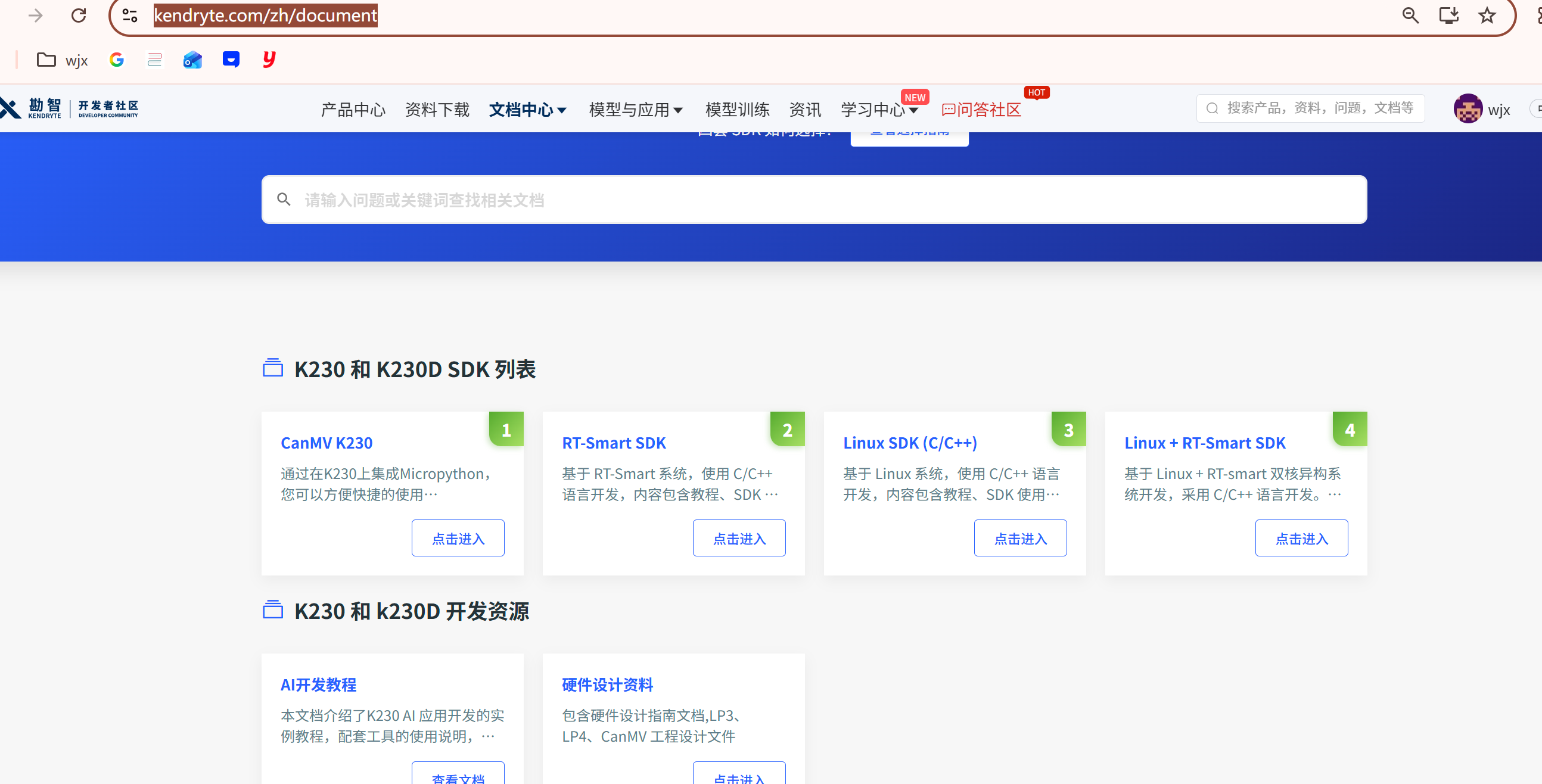
Task: Click 点击进入 on Linux + RT-Smart SDK card
Action: pyautogui.click(x=1302, y=538)
